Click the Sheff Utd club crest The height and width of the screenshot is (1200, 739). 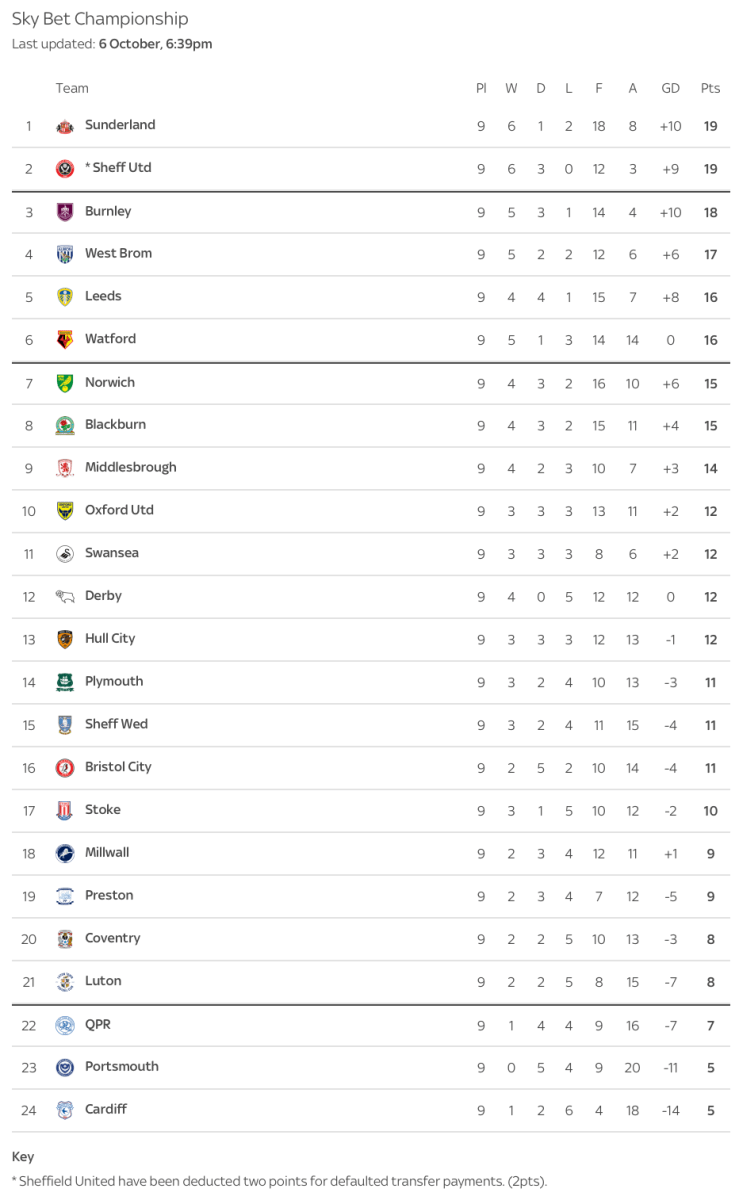point(65,169)
